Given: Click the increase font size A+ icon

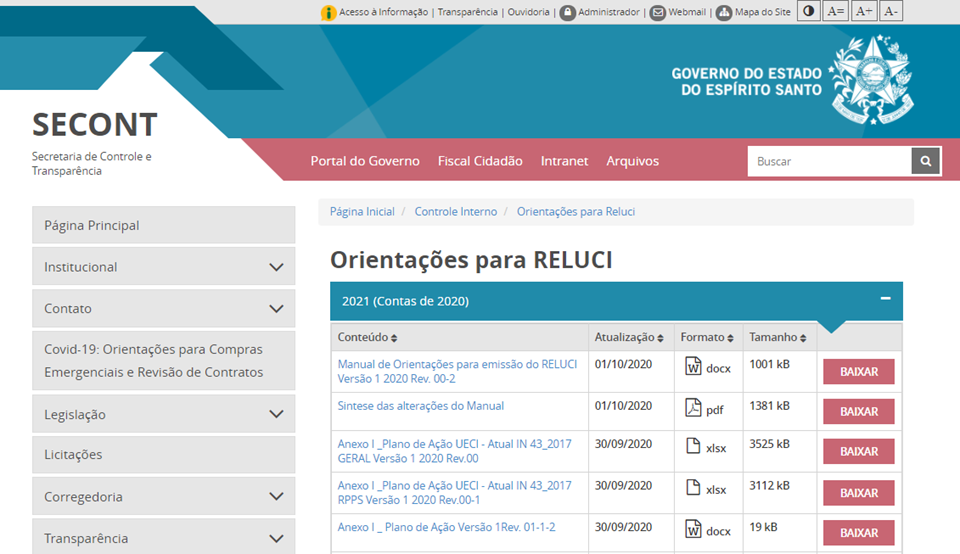Looking at the screenshot, I should pyautogui.click(x=864, y=12).
